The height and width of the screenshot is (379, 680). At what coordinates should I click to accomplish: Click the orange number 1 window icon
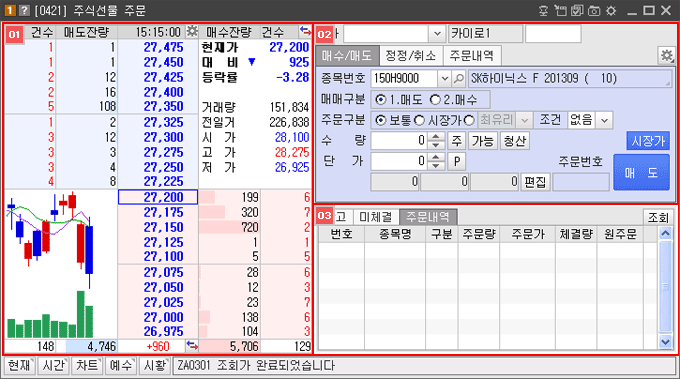pyautogui.click(x=10, y=10)
